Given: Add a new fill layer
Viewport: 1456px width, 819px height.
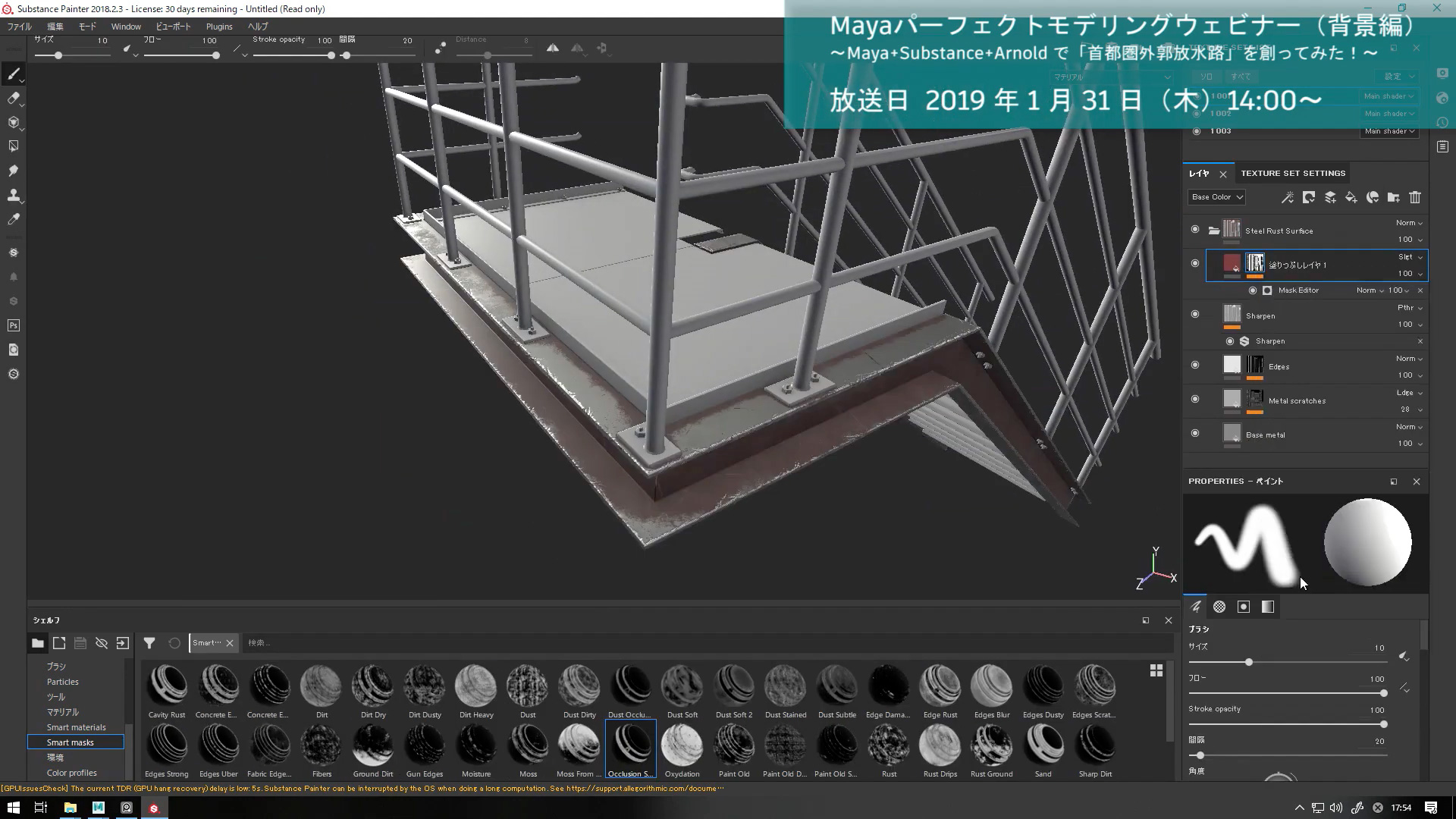Looking at the screenshot, I should (x=1351, y=197).
